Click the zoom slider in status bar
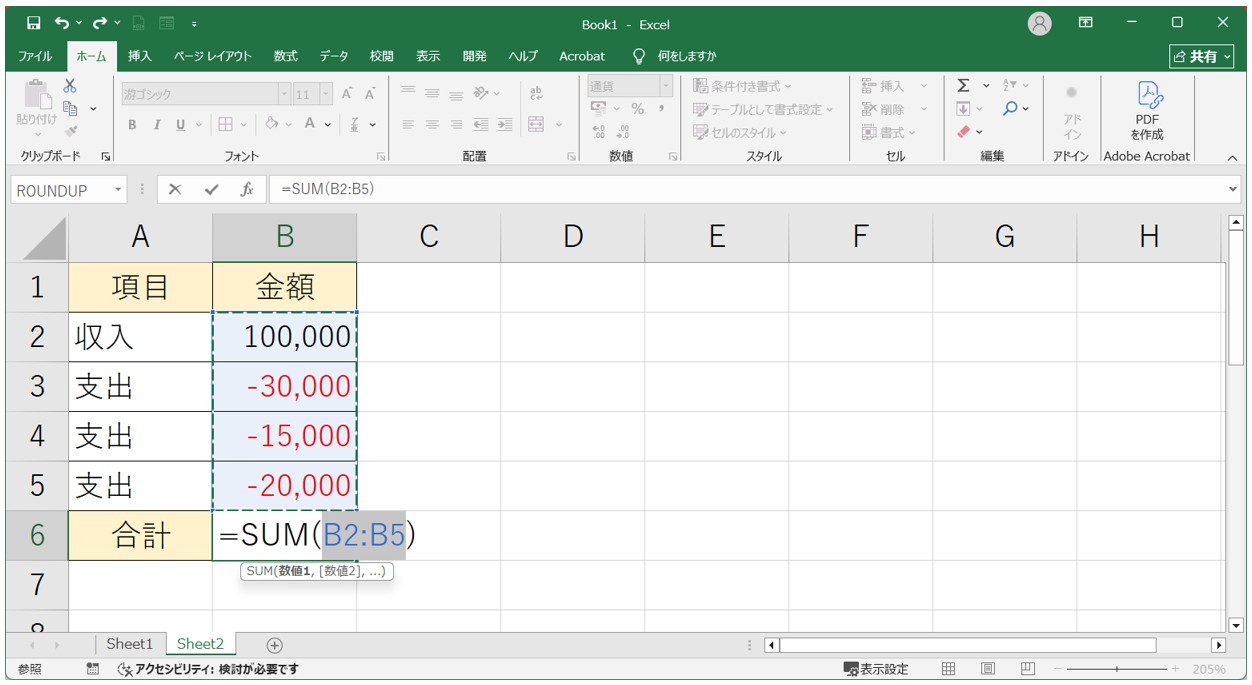 (1116, 669)
